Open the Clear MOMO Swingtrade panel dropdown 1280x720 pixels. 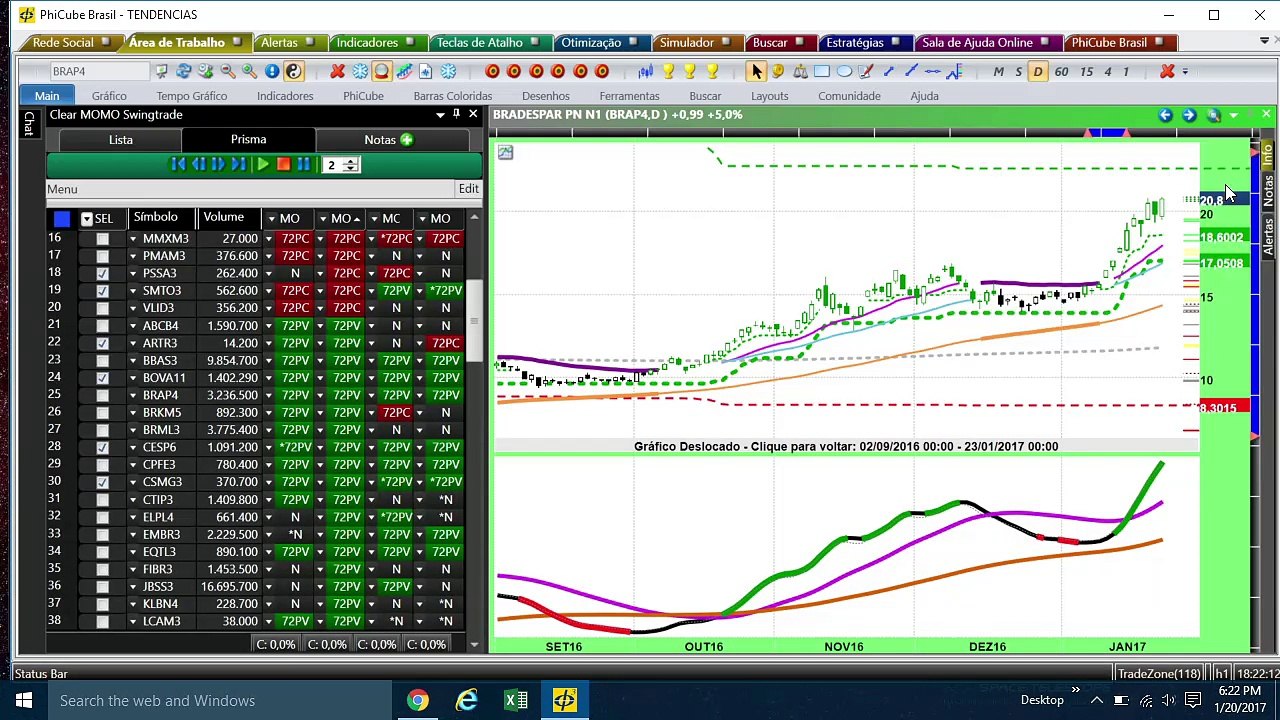pos(440,114)
